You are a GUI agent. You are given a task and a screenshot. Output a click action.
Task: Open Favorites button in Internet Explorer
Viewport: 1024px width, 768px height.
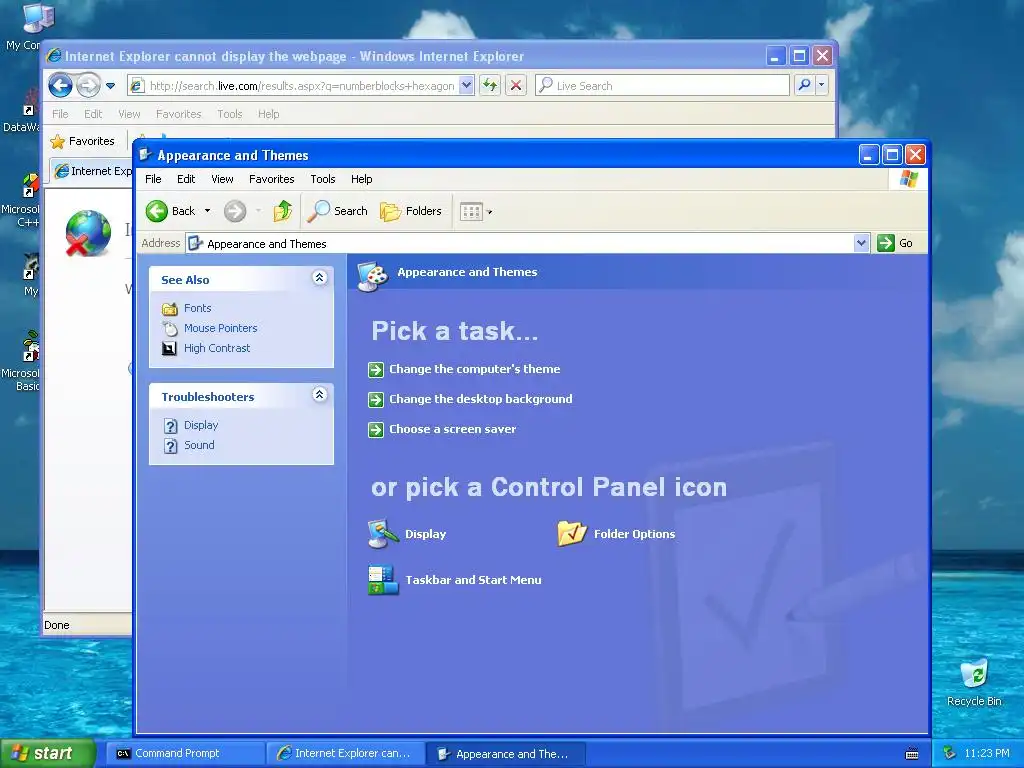pyautogui.click(x=83, y=141)
